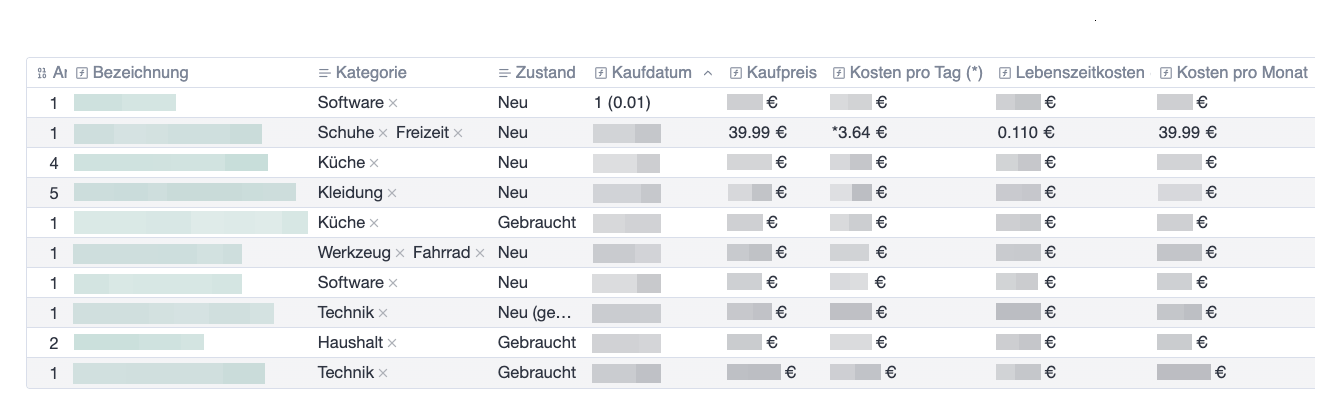This screenshot has height=417, width=1335.
Task: Select the *3.64 € cell
Action: tap(859, 133)
